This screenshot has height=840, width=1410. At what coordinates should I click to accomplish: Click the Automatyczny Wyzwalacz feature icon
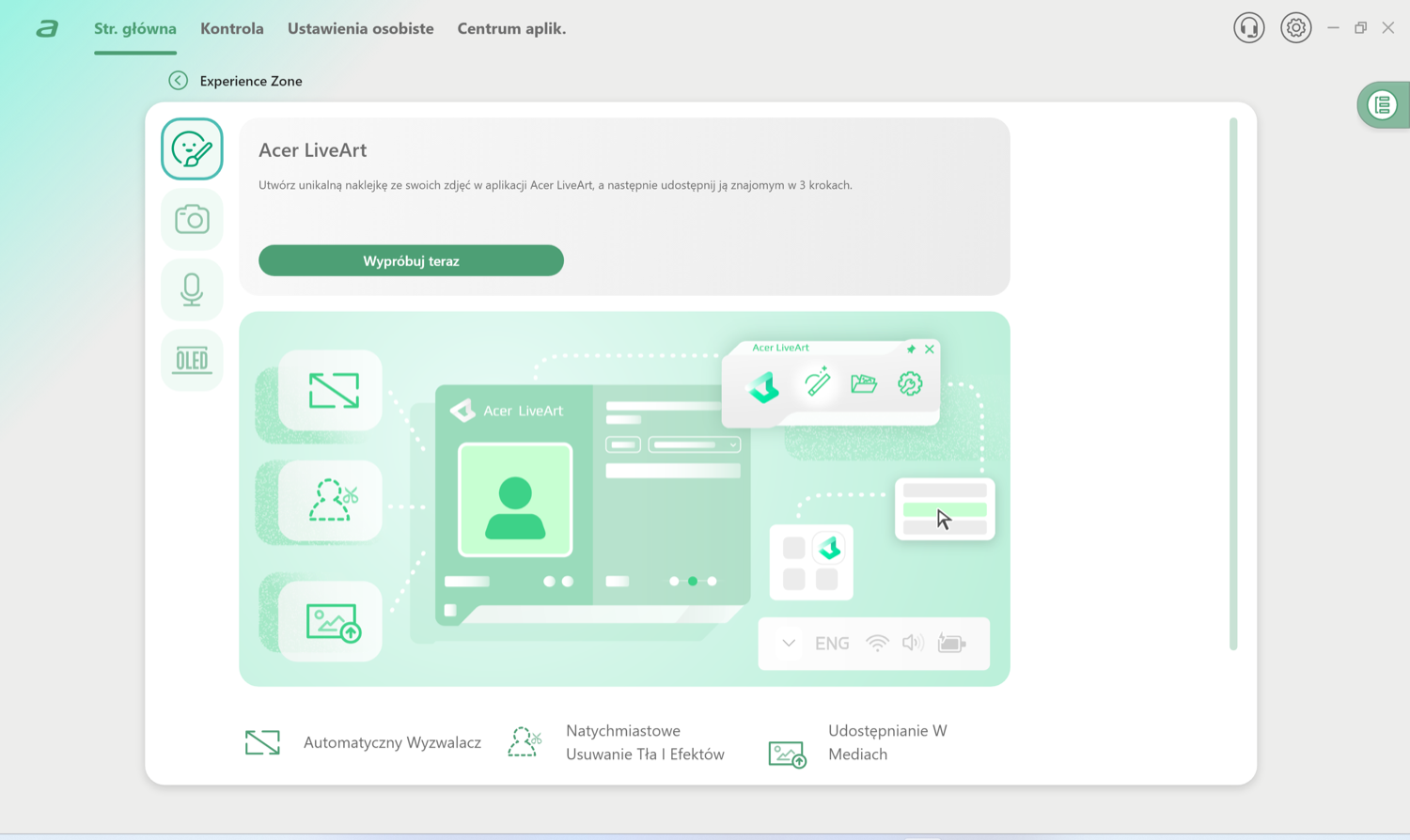tap(262, 742)
